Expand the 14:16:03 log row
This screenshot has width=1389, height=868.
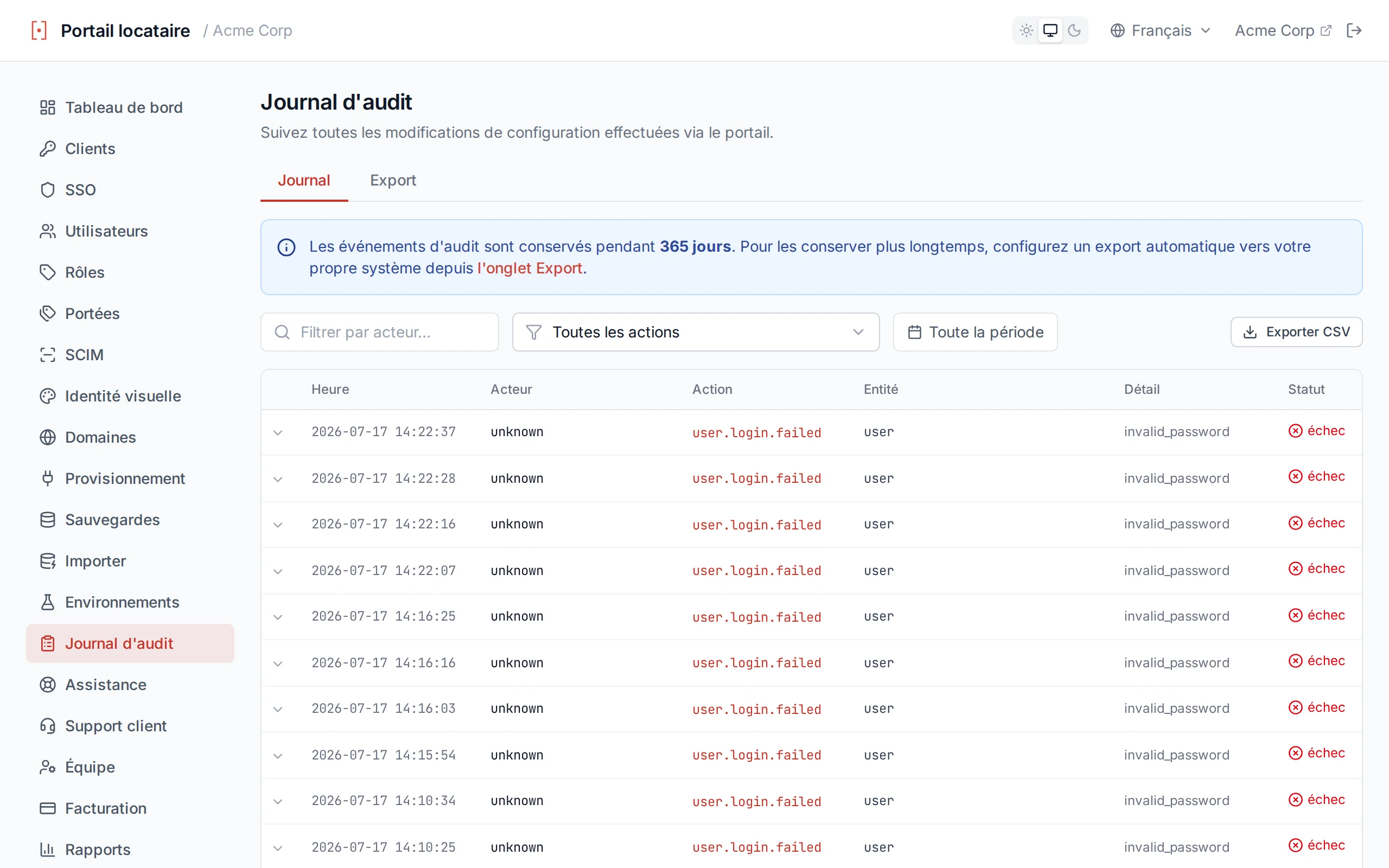pos(278,709)
